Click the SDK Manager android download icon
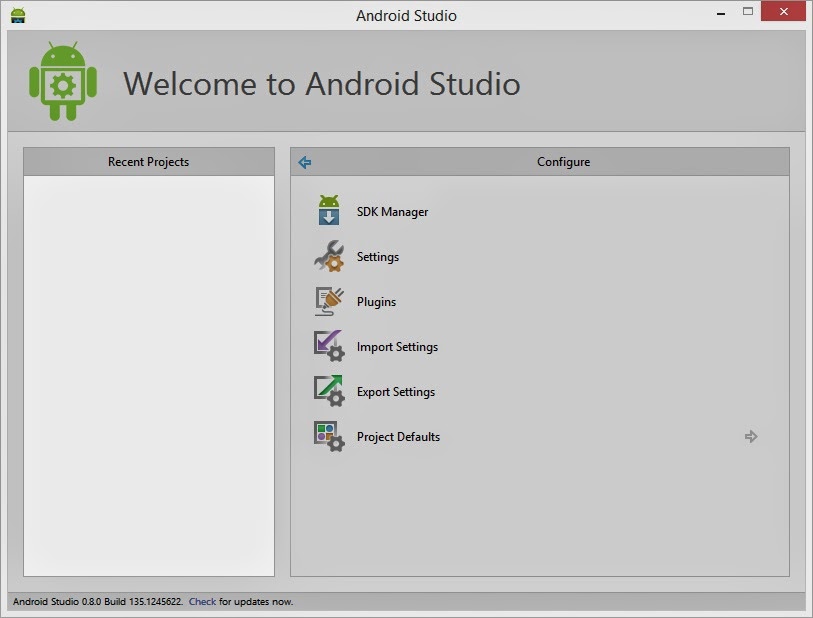The height and width of the screenshot is (618, 813). coord(329,210)
